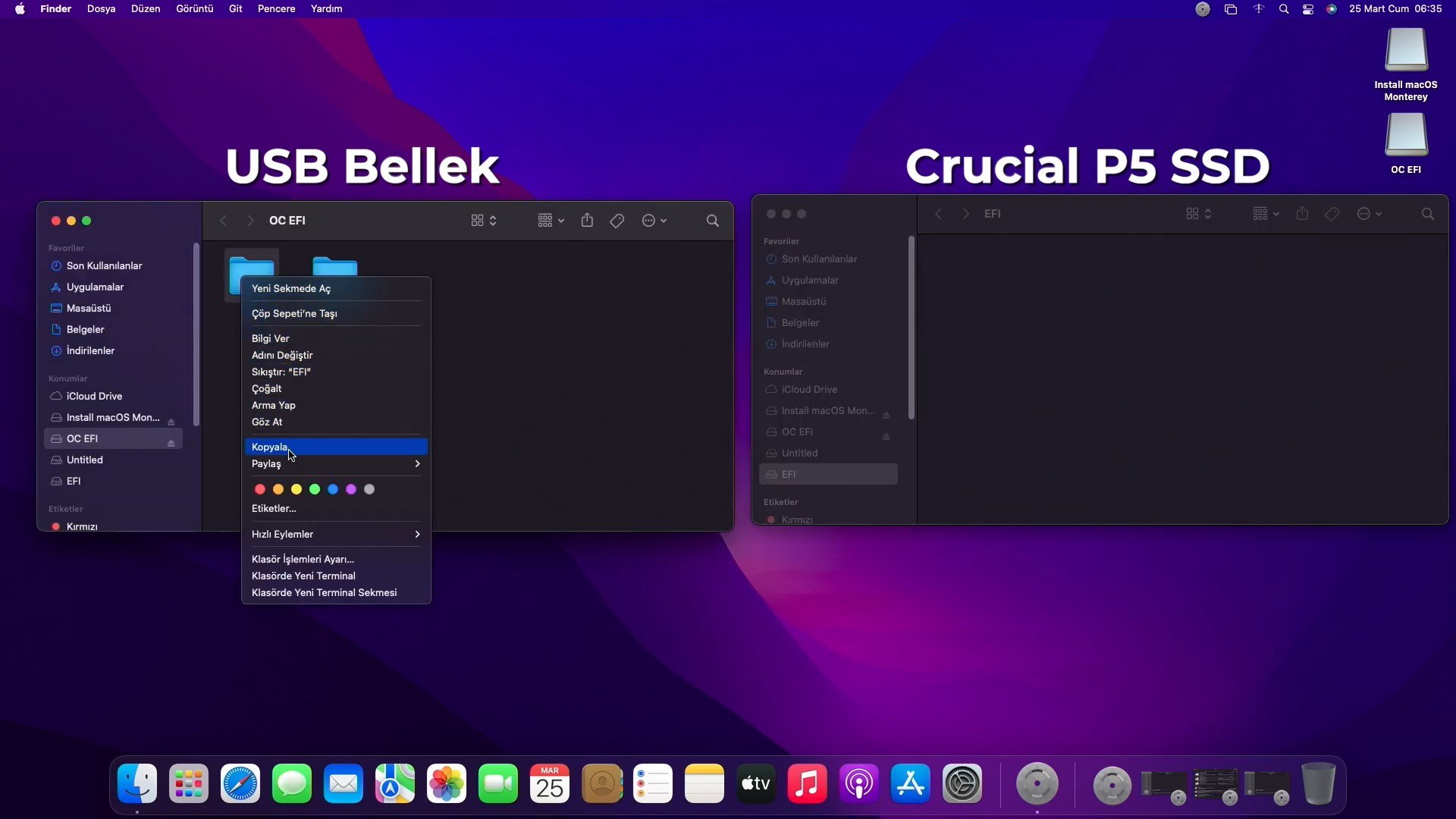
Task: Apply the blue color tag swatch
Action: (333, 489)
